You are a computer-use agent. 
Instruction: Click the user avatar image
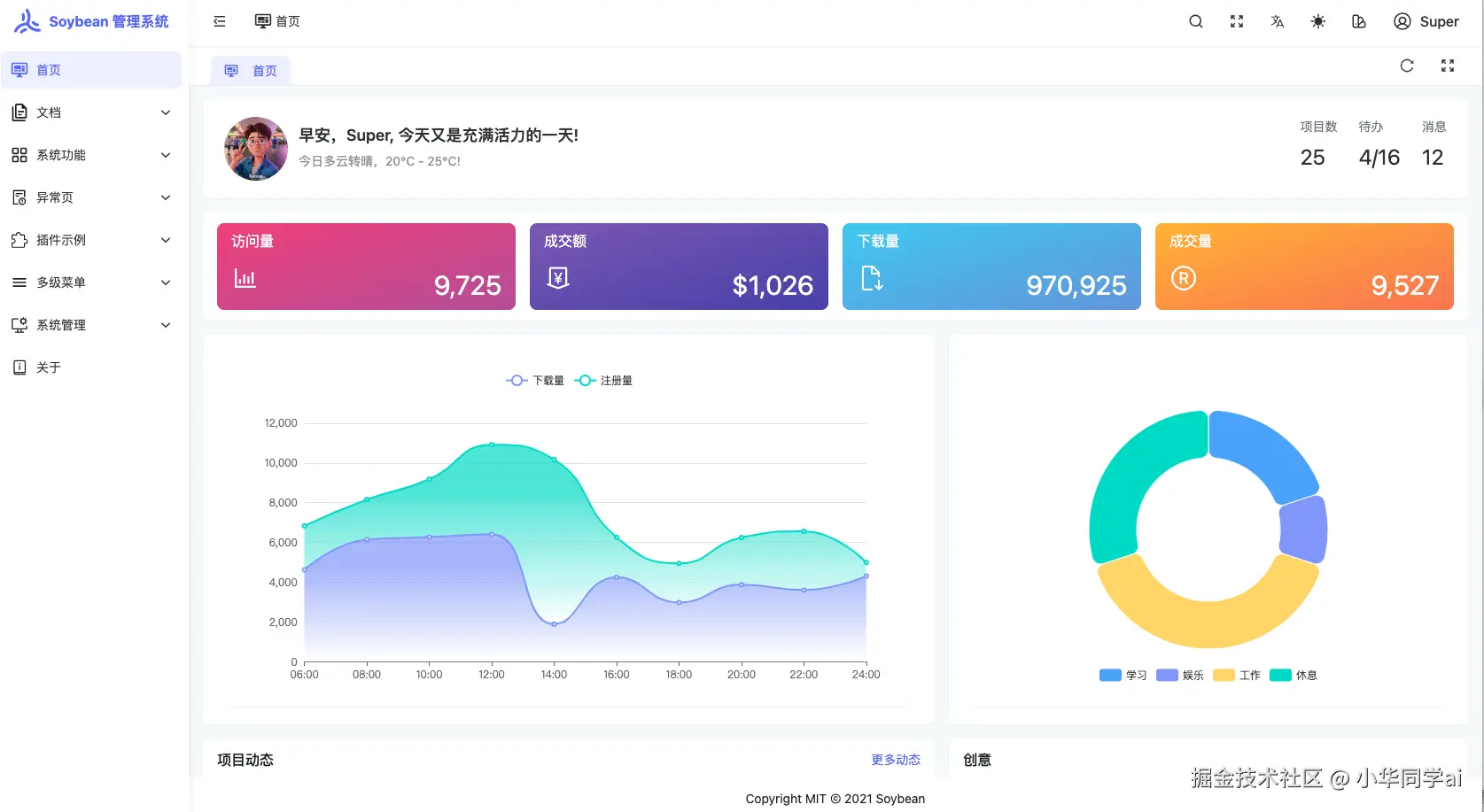256,149
